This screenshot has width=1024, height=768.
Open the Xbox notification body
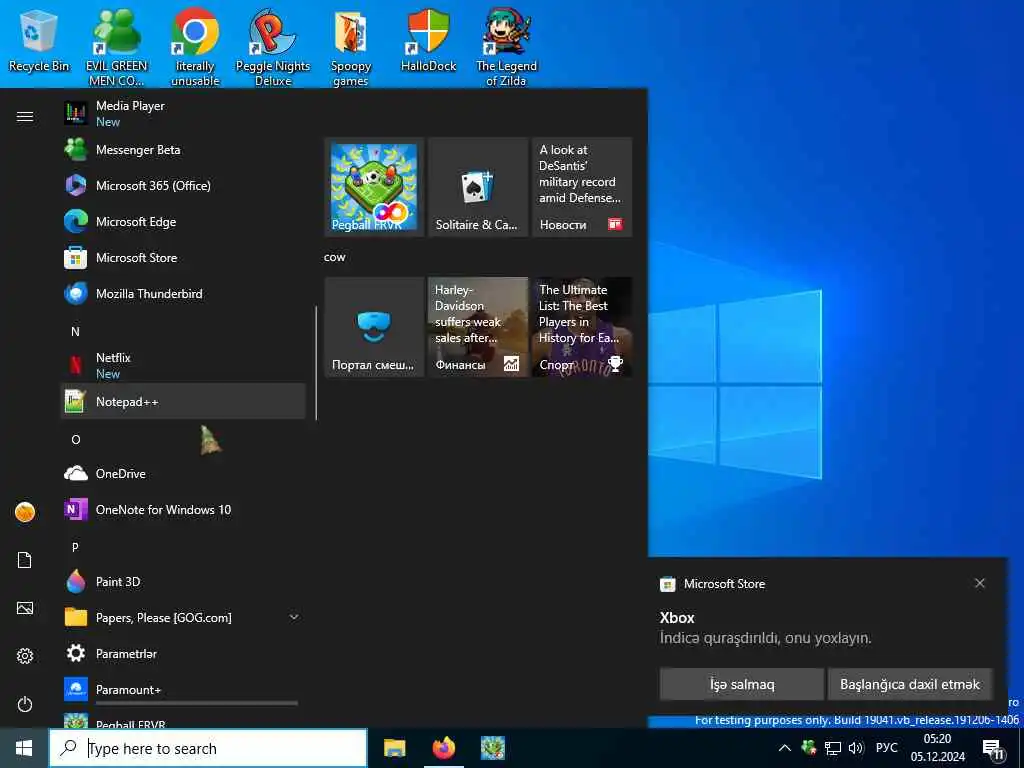(x=765, y=628)
